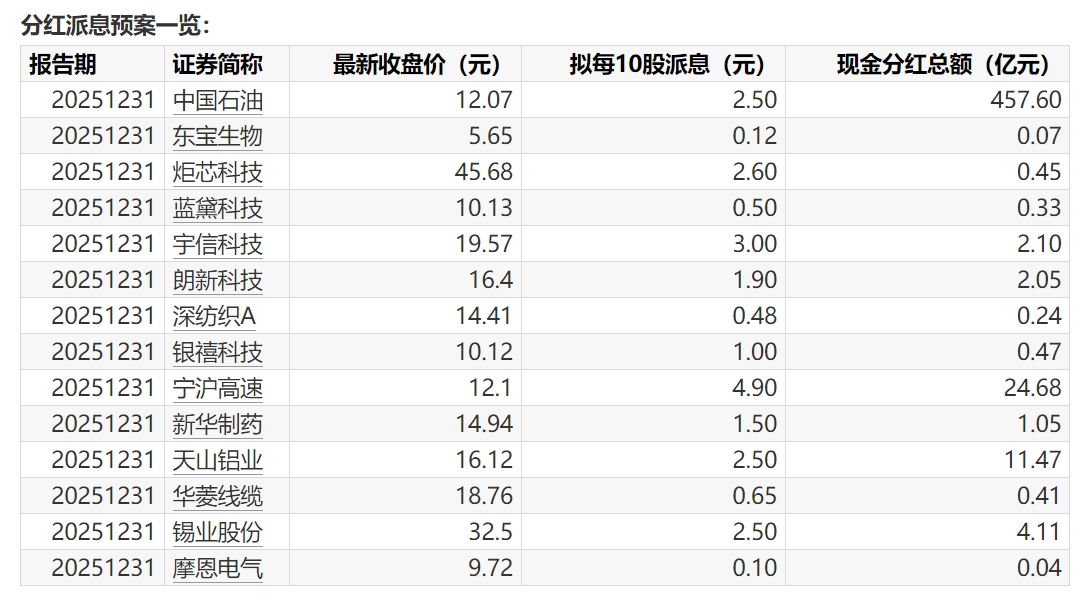
Task: Open the 炬芯科技 security link
Action: pos(217,172)
